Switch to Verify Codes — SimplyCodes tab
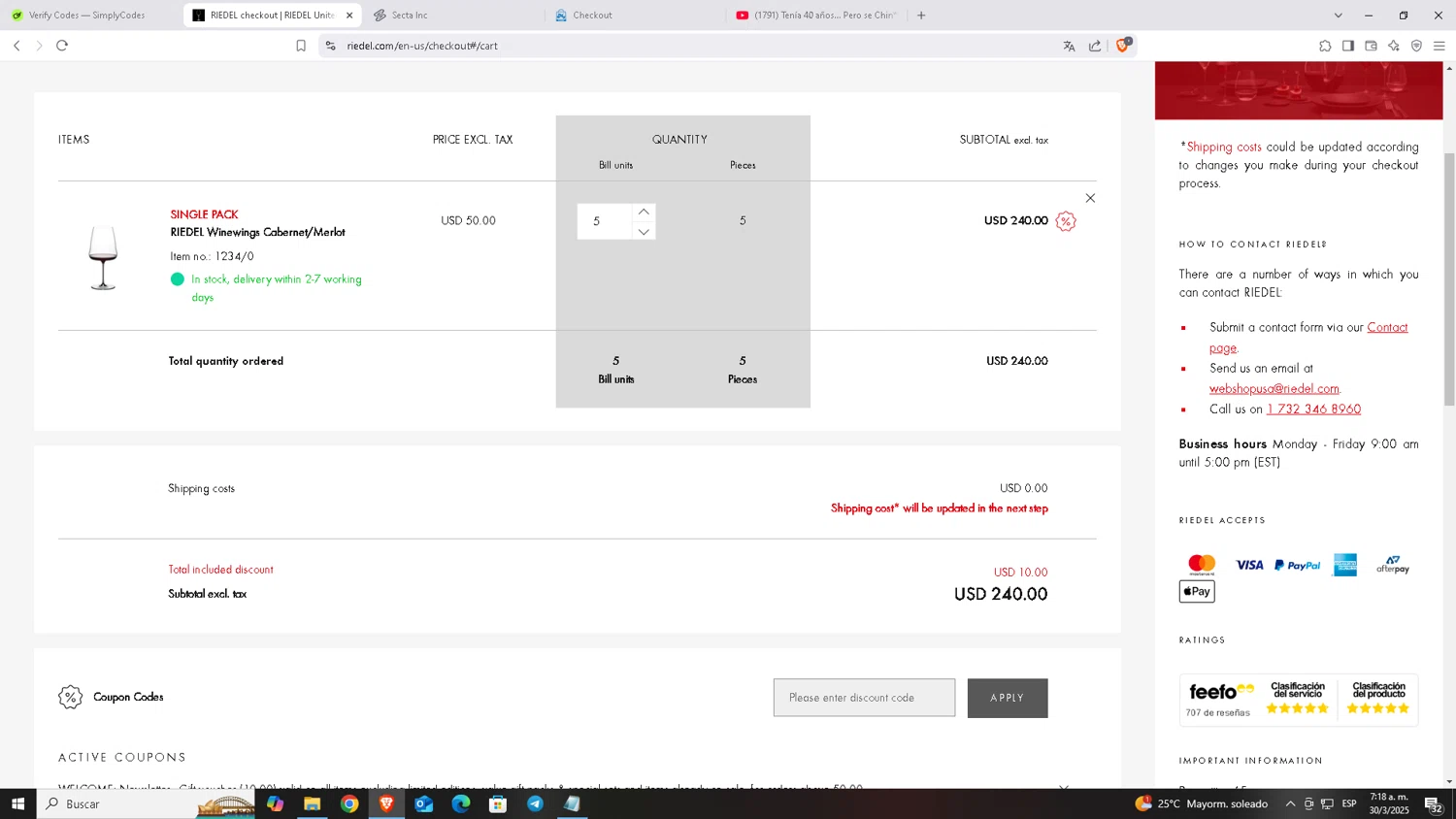 coord(88,16)
